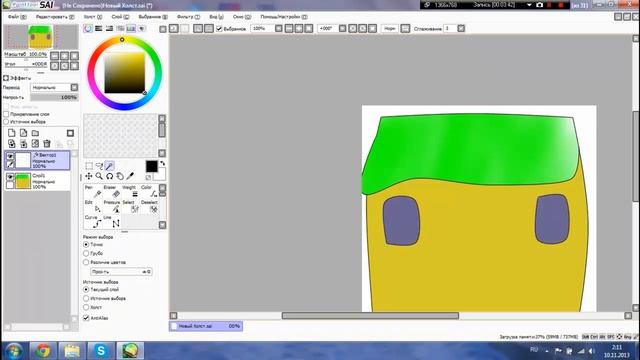The width and height of the screenshot is (640, 360).
Task: Select the Слой1 layer
Action: [x=37, y=181]
